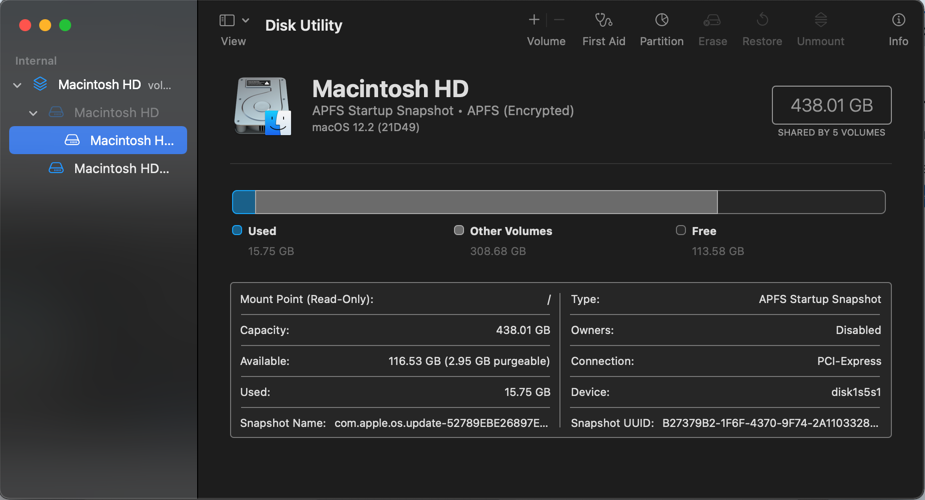This screenshot has width=925, height=500.
Task: Click the Info toolbar label
Action: [x=898, y=41]
